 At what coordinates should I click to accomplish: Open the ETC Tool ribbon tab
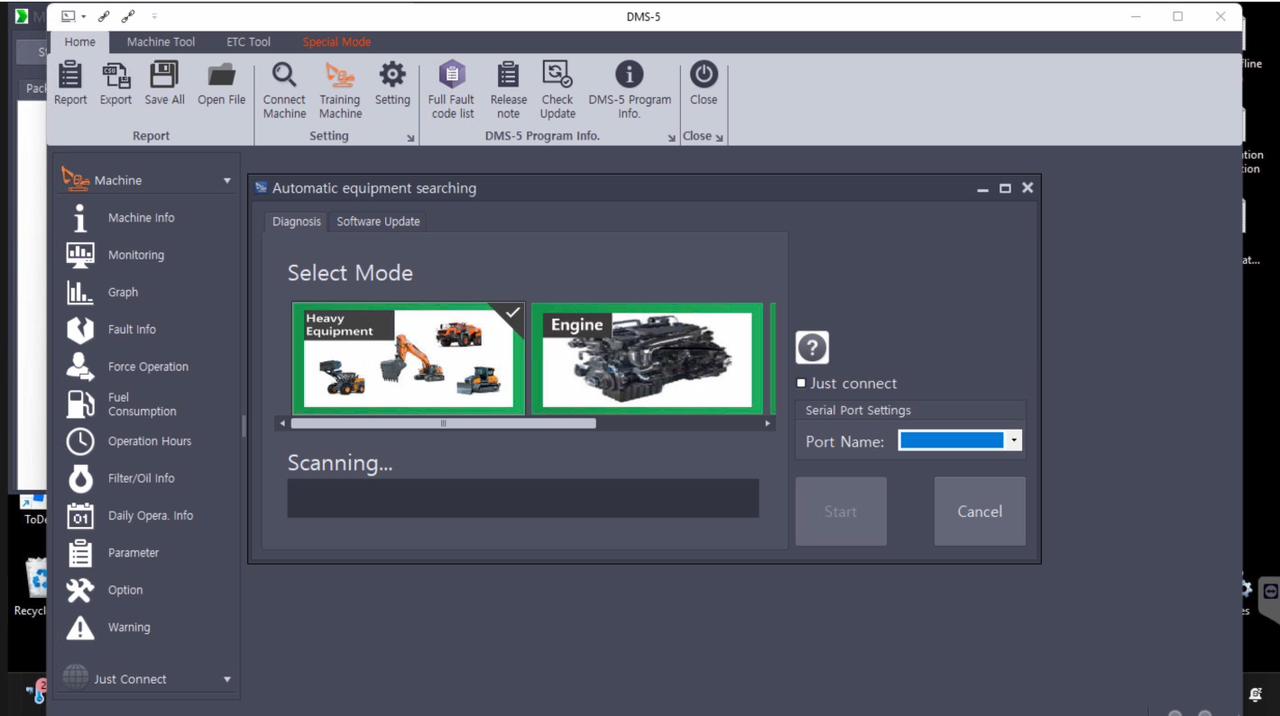click(x=248, y=42)
